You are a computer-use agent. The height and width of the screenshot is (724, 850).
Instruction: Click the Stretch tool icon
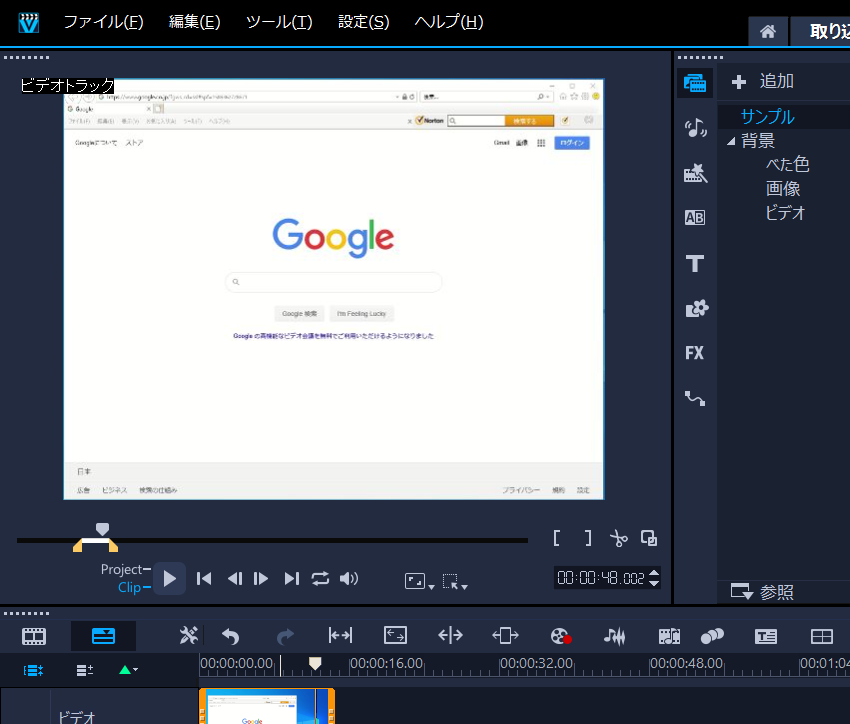point(395,635)
